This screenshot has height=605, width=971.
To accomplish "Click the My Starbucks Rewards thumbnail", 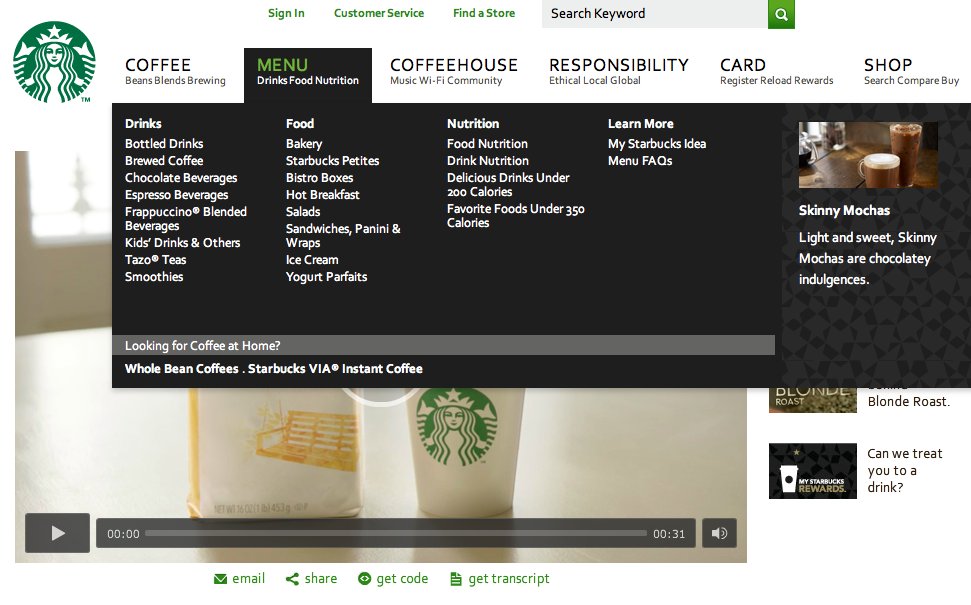I will [812, 470].
